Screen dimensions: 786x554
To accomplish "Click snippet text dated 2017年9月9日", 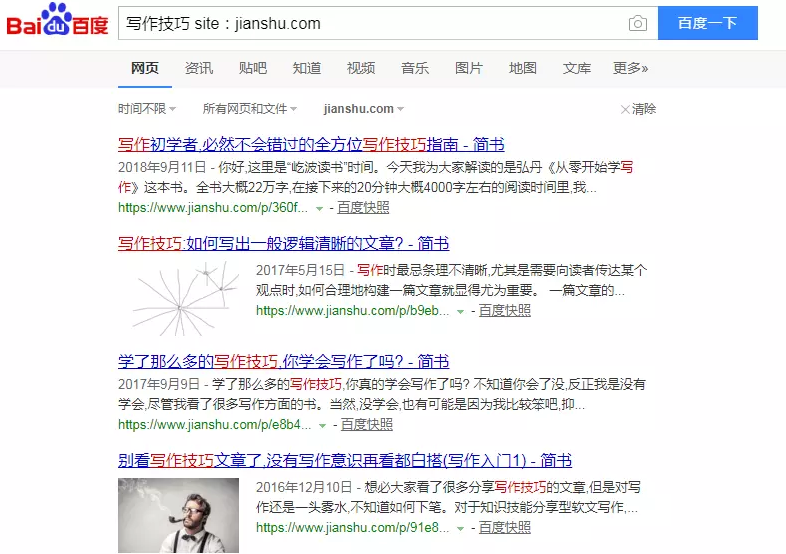I will coord(382,394).
